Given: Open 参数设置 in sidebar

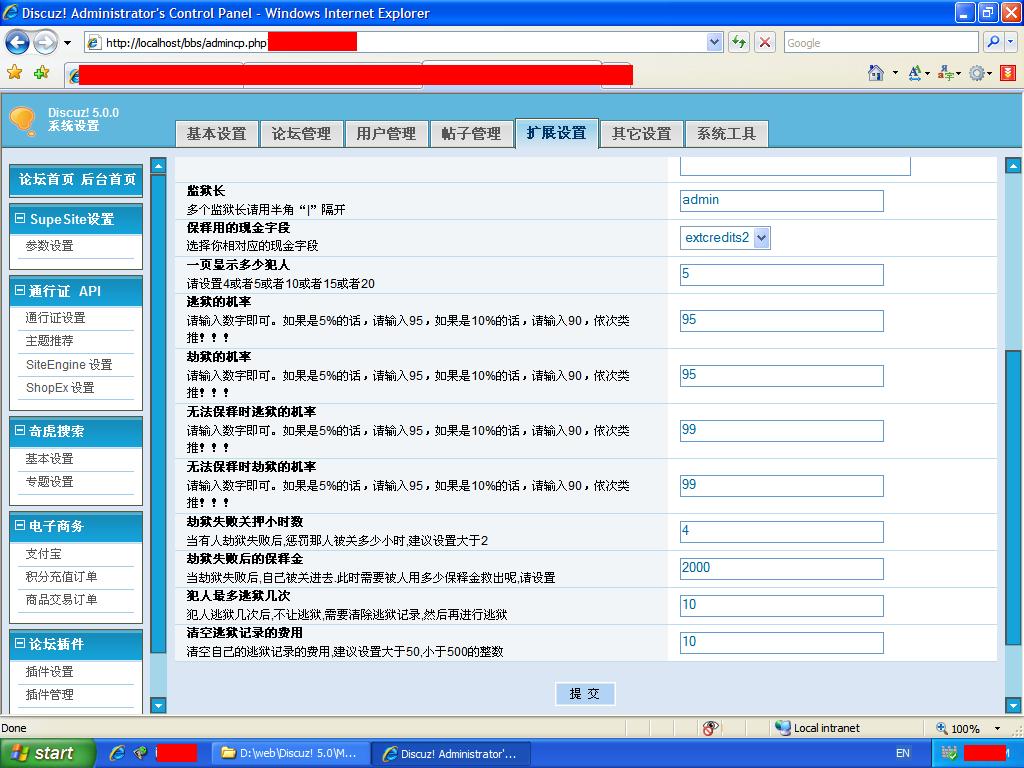Looking at the screenshot, I should point(50,246).
